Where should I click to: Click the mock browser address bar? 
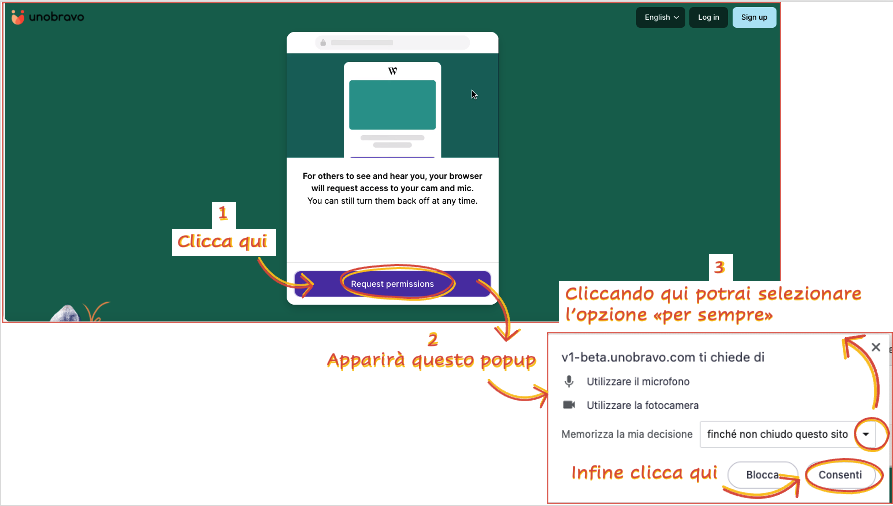[x=392, y=43]
